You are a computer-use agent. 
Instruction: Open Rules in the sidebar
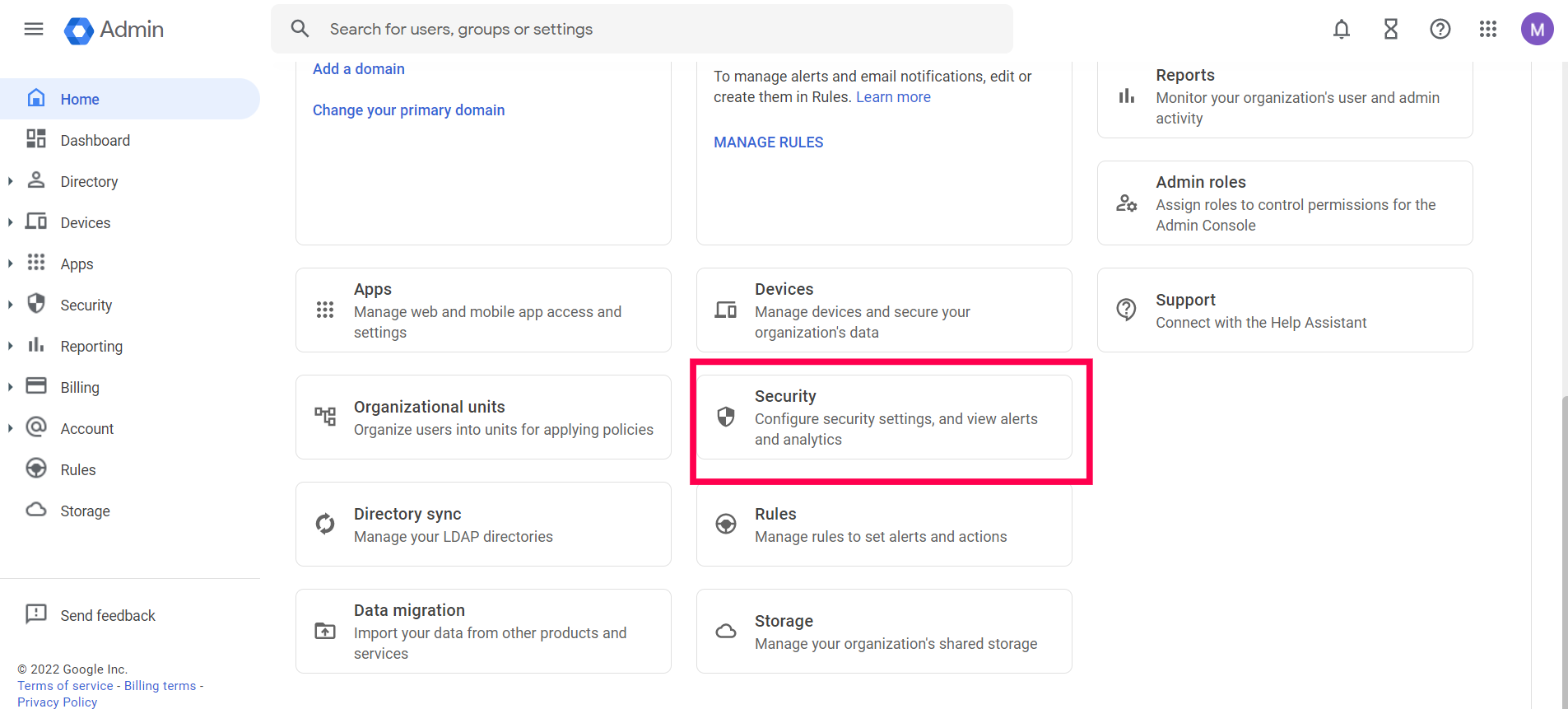coord(78,470)
